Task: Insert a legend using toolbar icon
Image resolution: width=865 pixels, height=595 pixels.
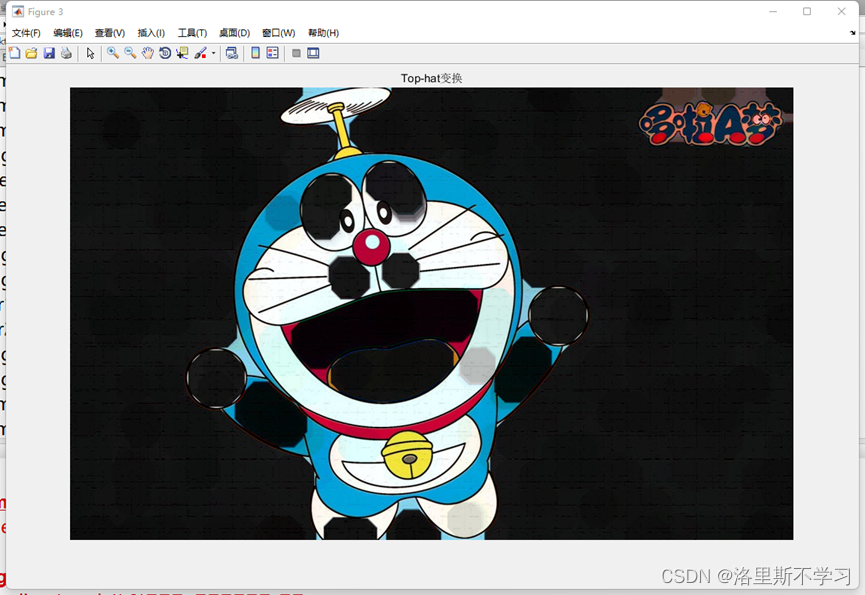Action: (x=273, y=53)
